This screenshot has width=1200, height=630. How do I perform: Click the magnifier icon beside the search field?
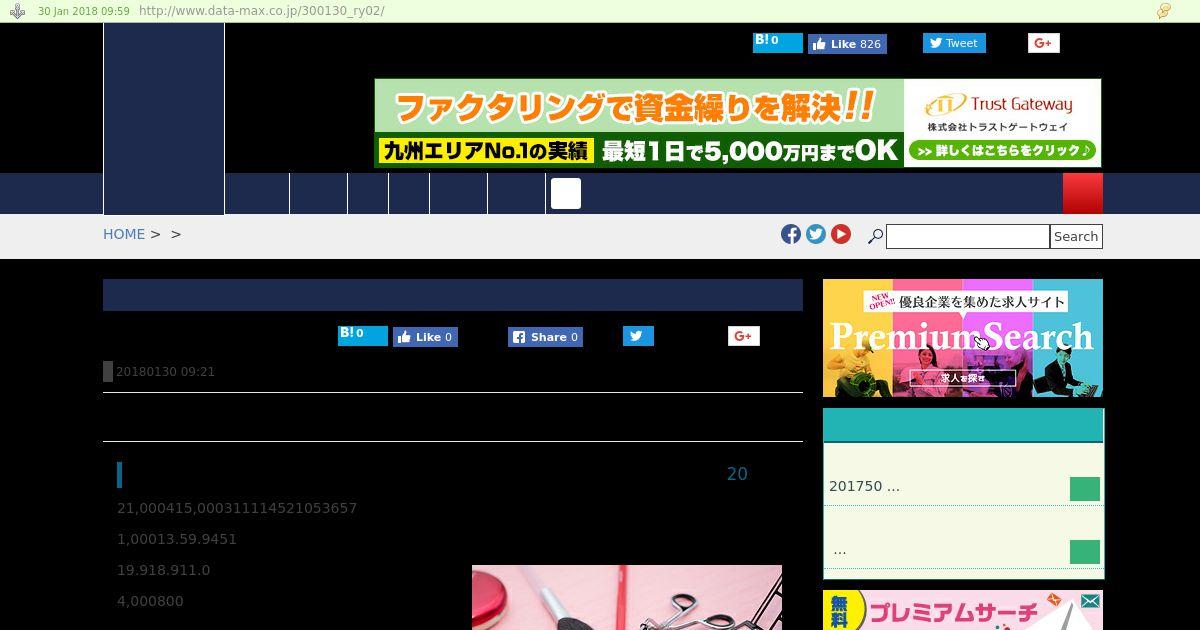(875, 237)
